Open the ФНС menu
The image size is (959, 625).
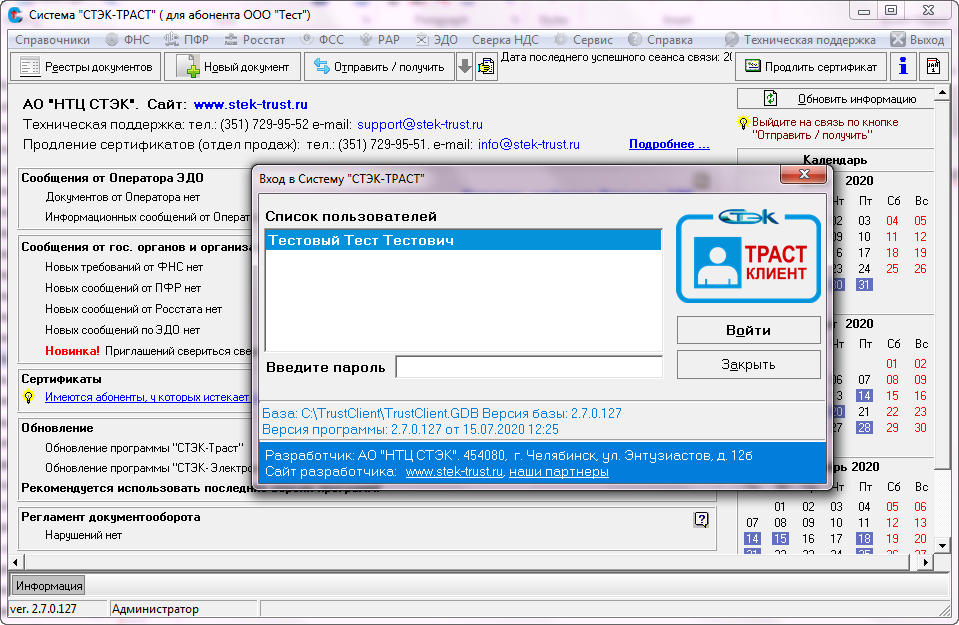pos(128,40)
